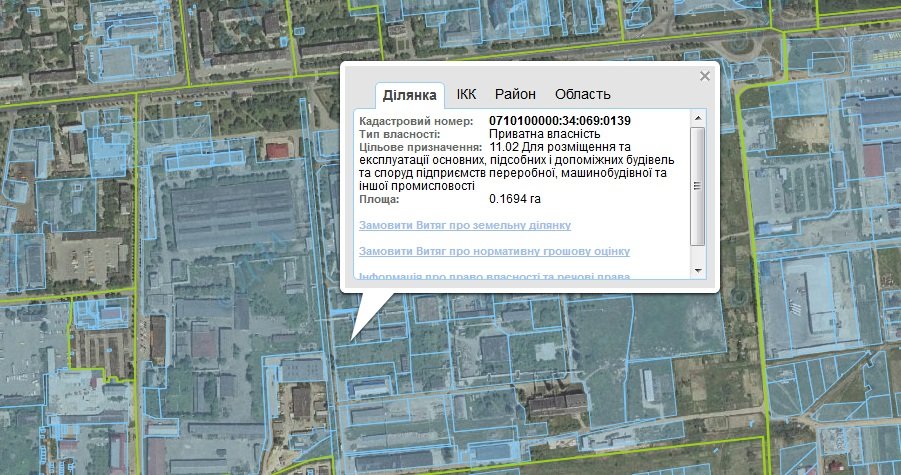Viewport: 901px width, 475px height.
Task: Click the popup scrollbar down arrow
Action: point(698,271)
